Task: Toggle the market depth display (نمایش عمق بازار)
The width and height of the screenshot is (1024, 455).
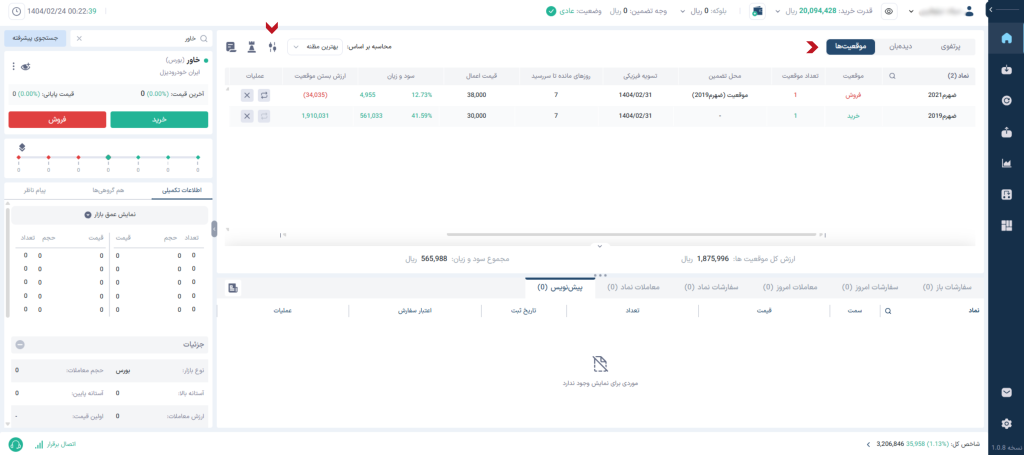Action: pyautogui.click(x=87, y=214)
